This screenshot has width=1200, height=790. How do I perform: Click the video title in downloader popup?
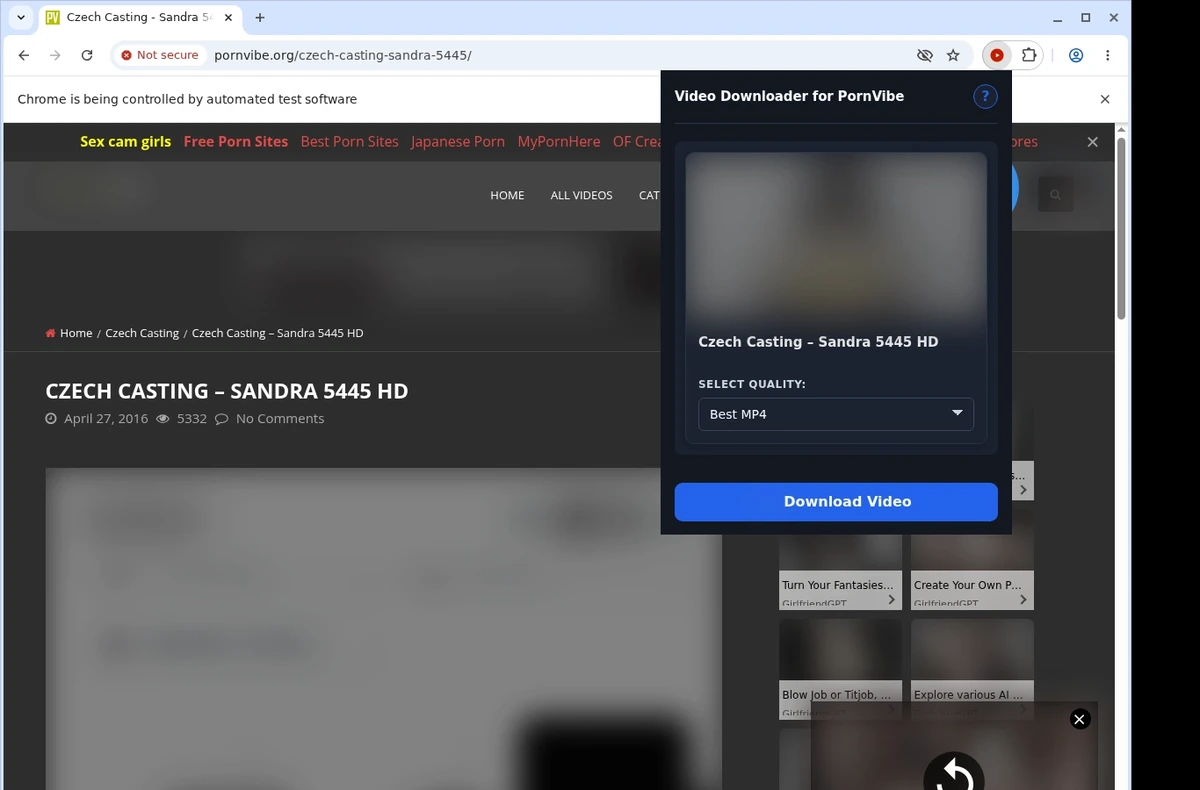818,342
